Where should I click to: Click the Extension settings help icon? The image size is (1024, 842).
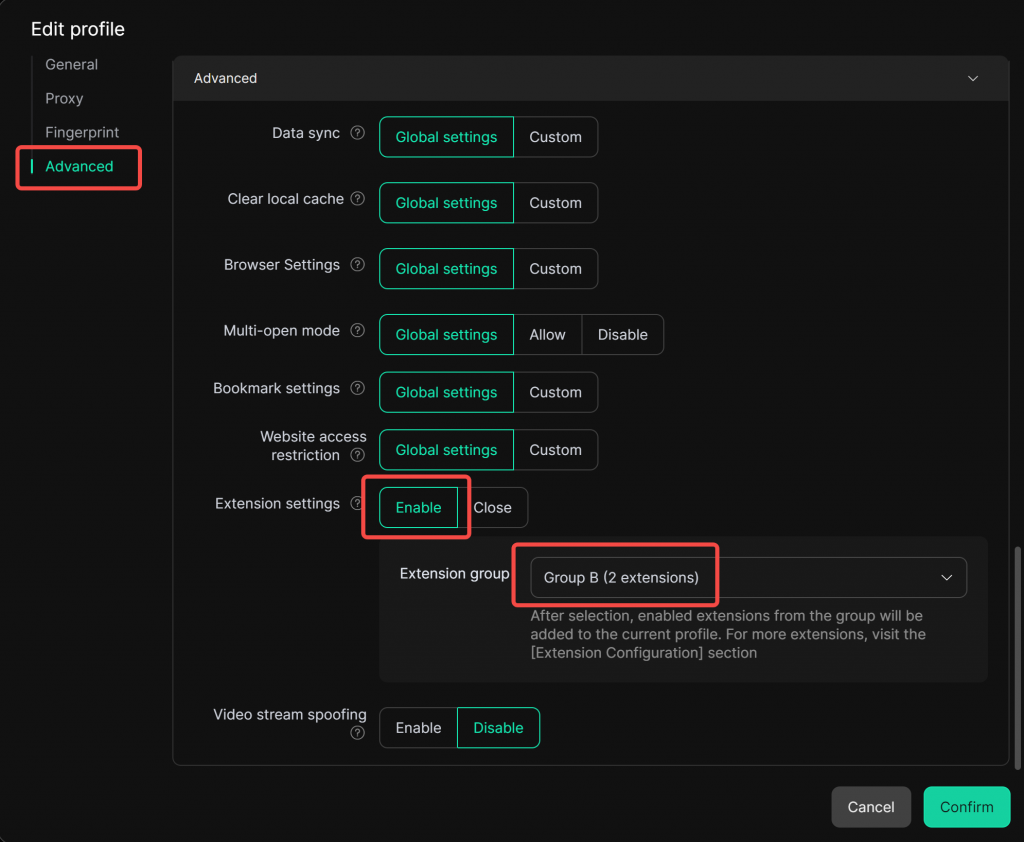[357, 504]
